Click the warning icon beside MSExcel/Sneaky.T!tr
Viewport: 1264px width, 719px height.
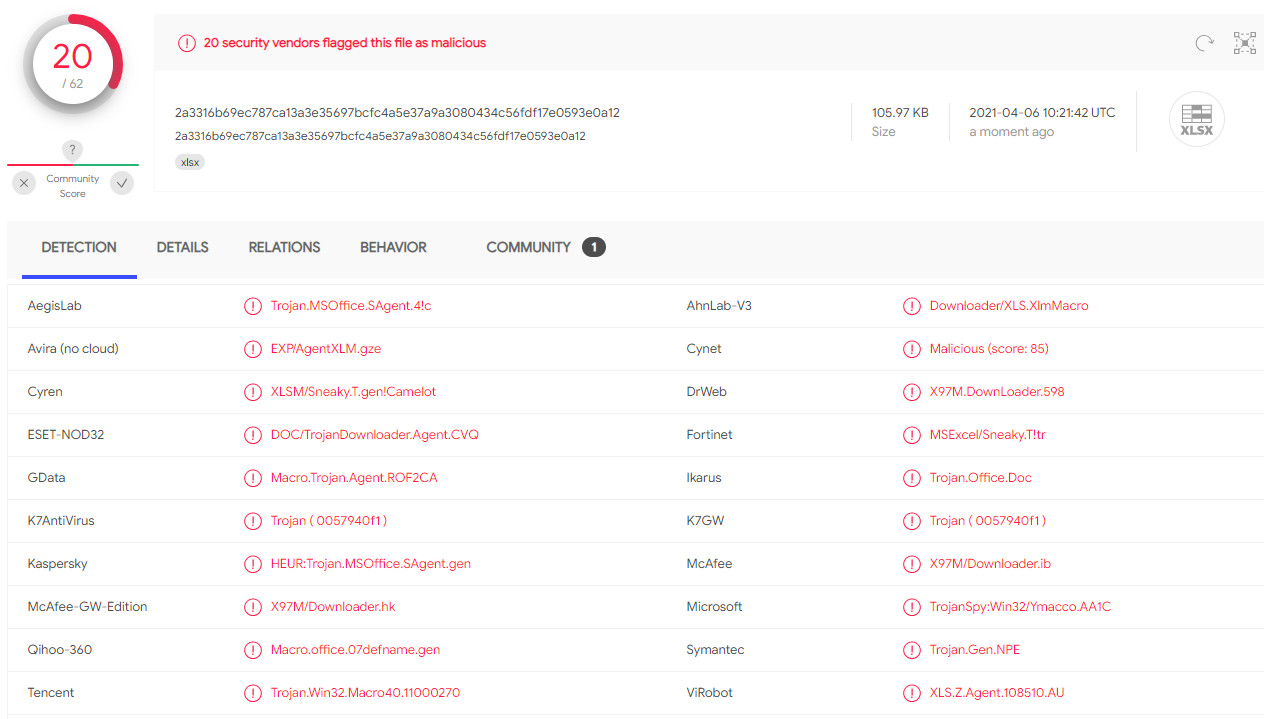[911, 435]
